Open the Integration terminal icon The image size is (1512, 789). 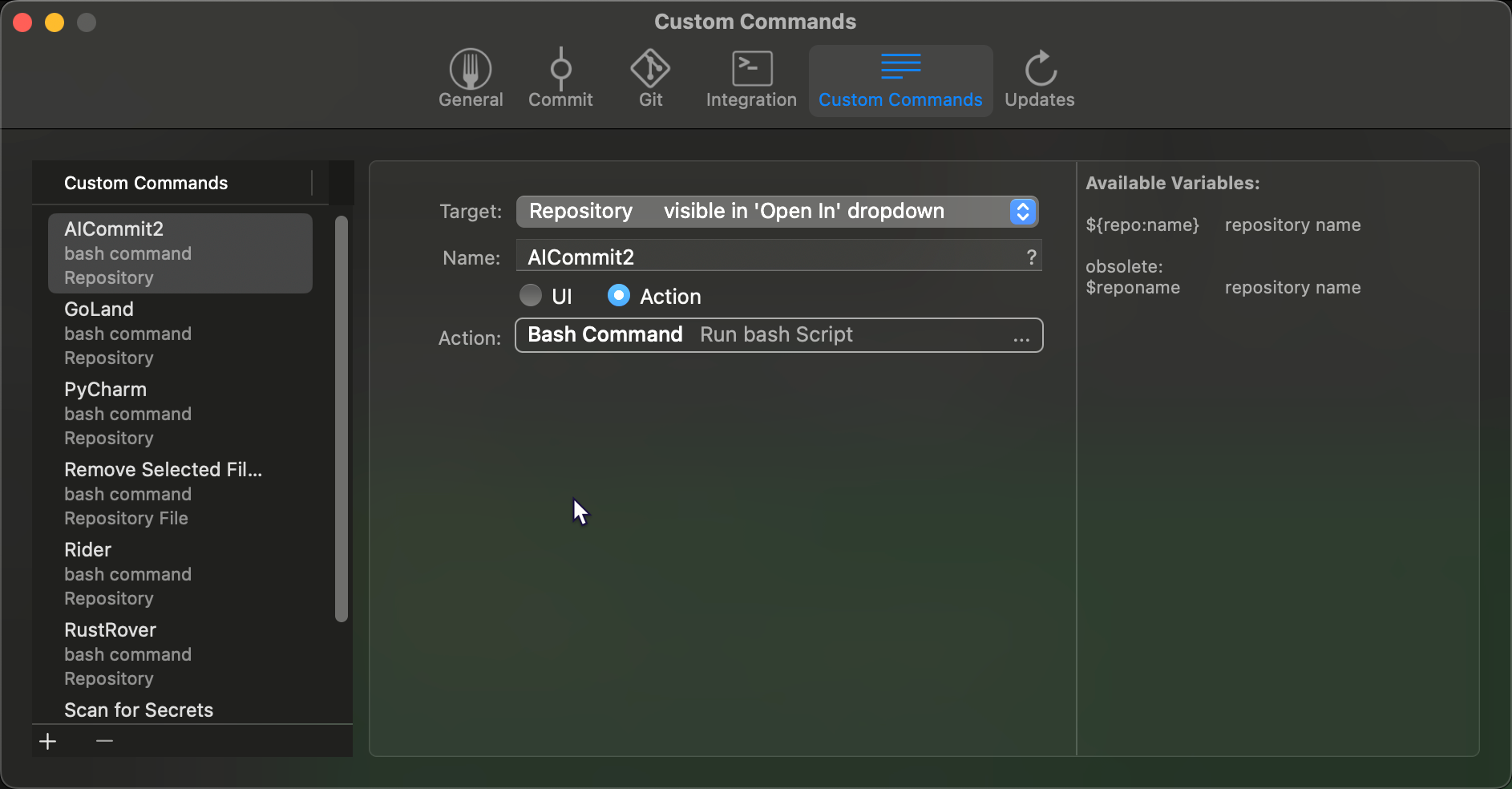751,70
